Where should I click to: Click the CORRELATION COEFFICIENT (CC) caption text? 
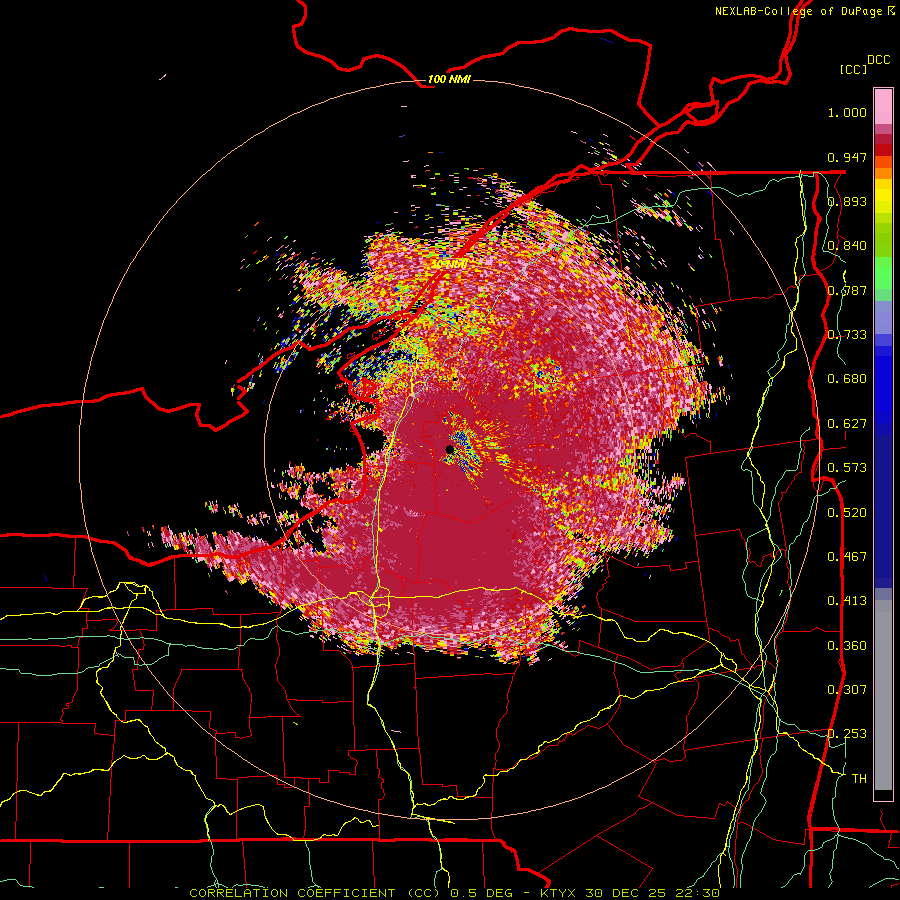pyautogui.click(x=316, y=893)
